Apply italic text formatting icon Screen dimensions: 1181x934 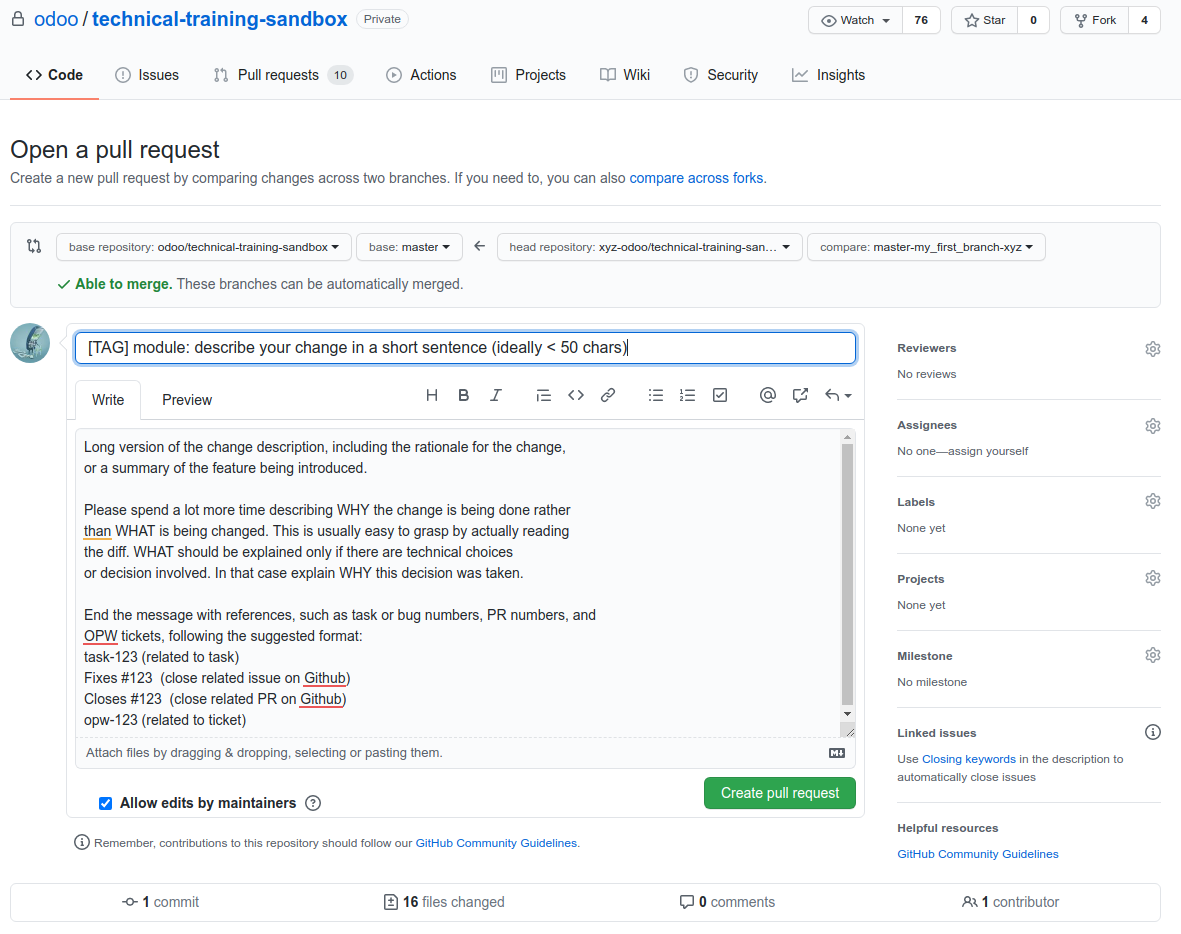click(x=496, y=395)
